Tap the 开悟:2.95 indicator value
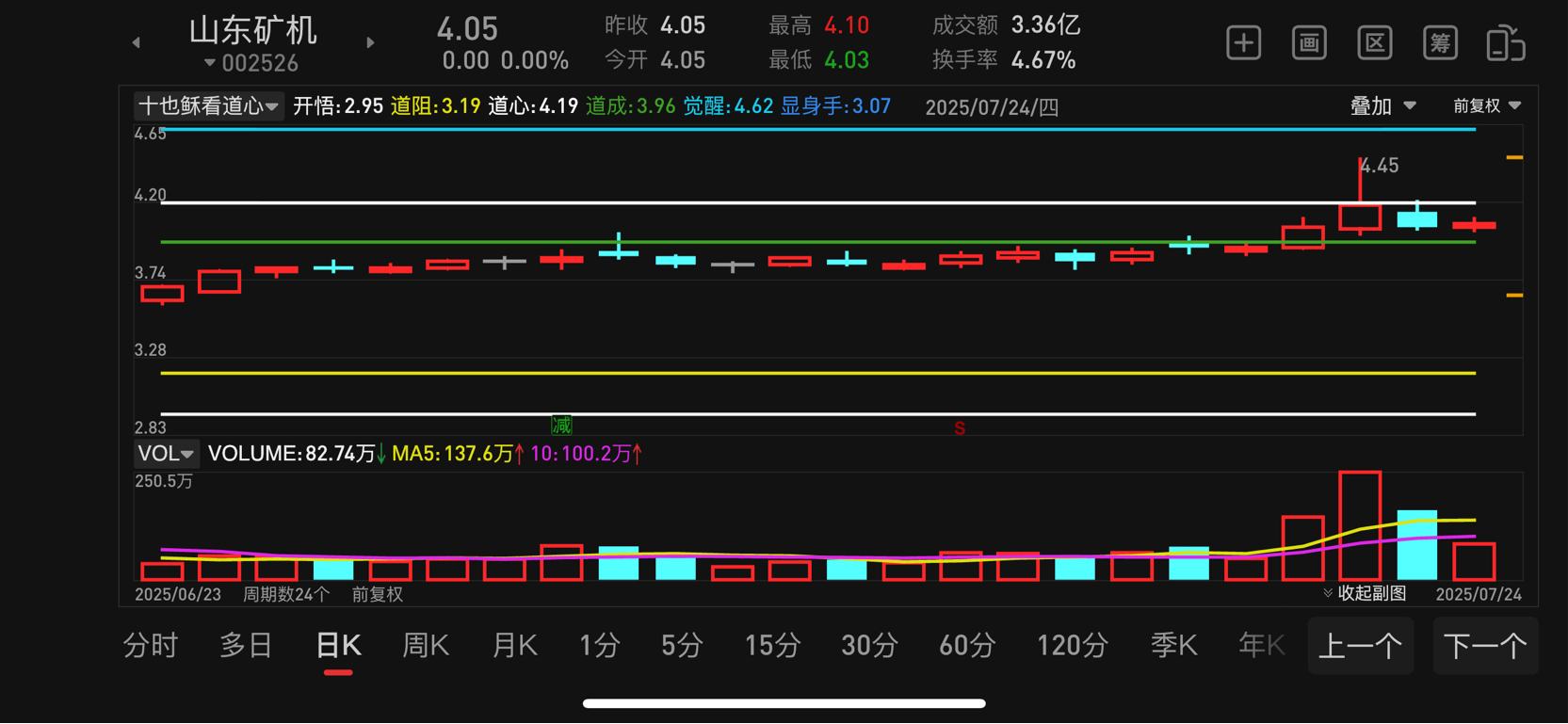 337,106
